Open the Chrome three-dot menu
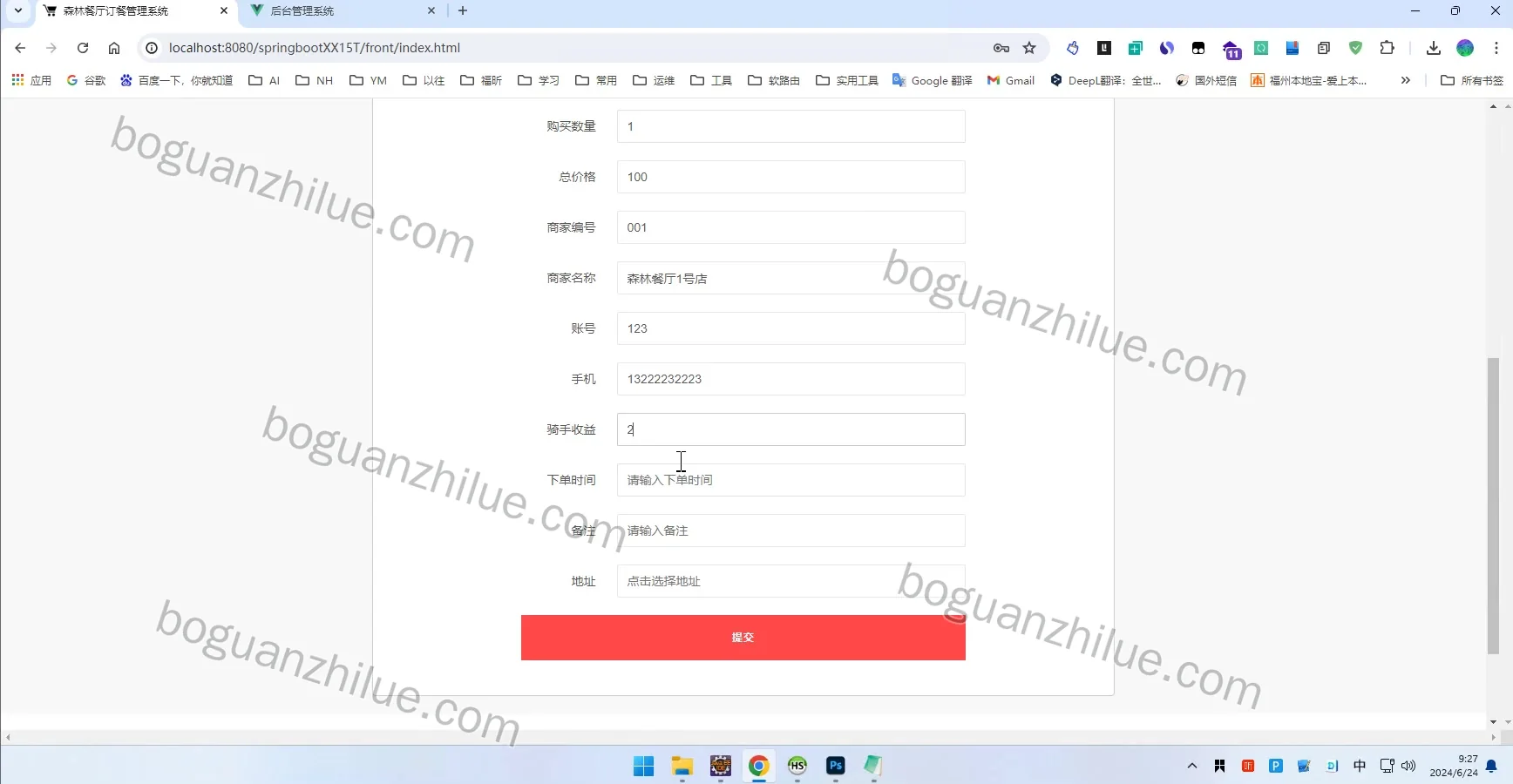 [x=1496, y=48]
